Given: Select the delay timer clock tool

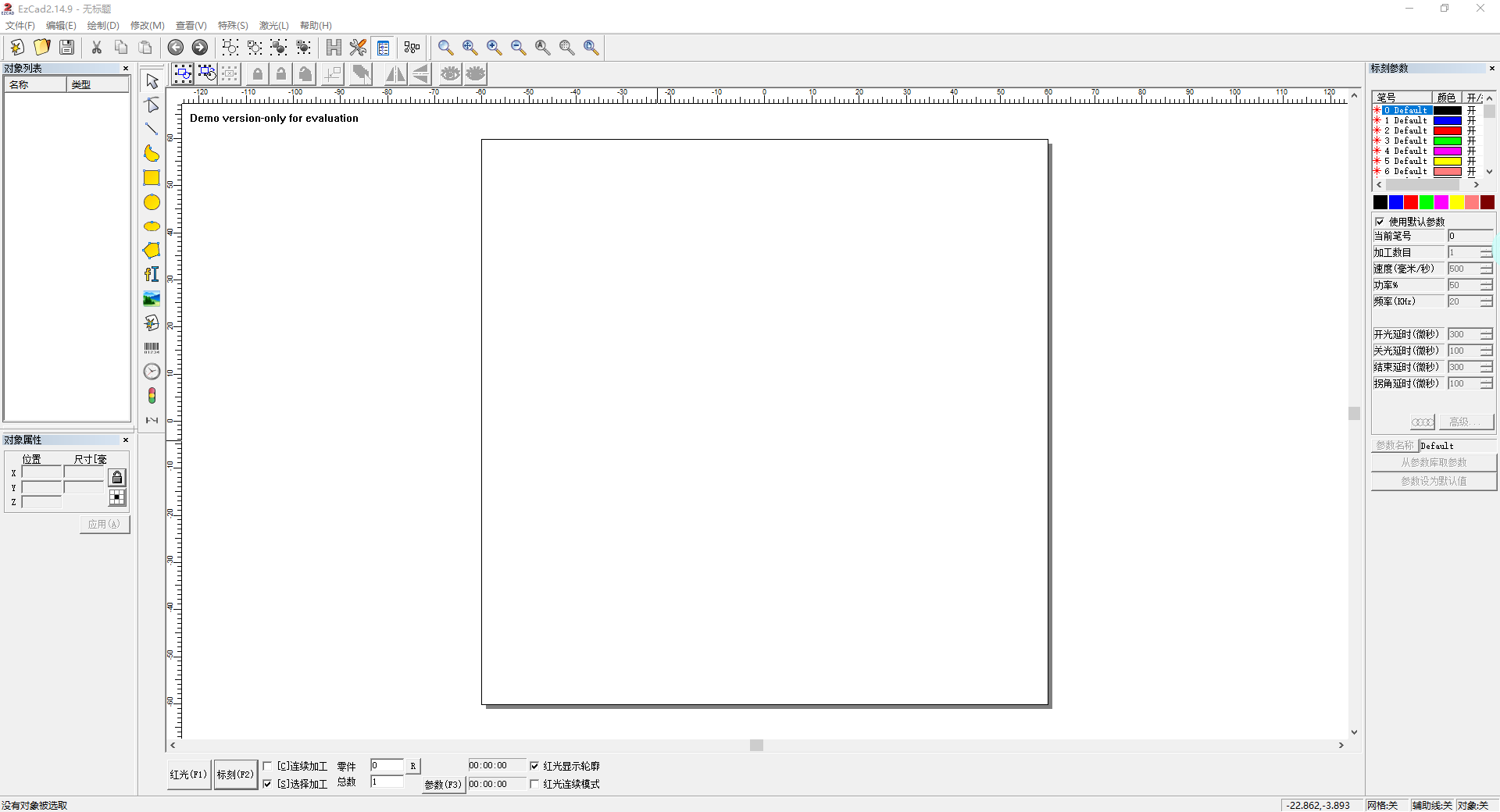Looking at the screenshot, I should pyautogui.click(x=152, y=372).
